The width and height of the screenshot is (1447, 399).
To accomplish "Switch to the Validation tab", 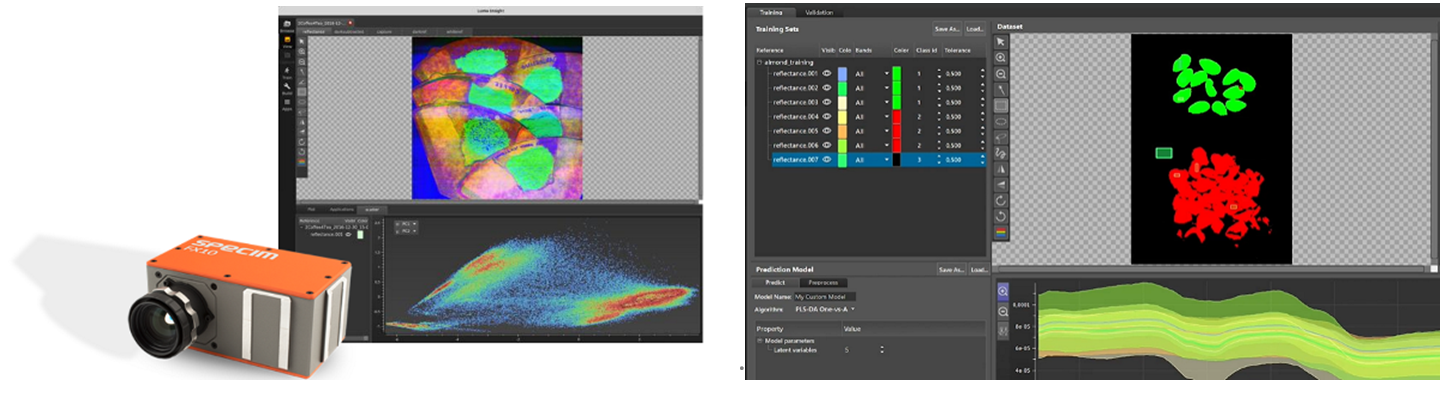I will pos(818,13).
